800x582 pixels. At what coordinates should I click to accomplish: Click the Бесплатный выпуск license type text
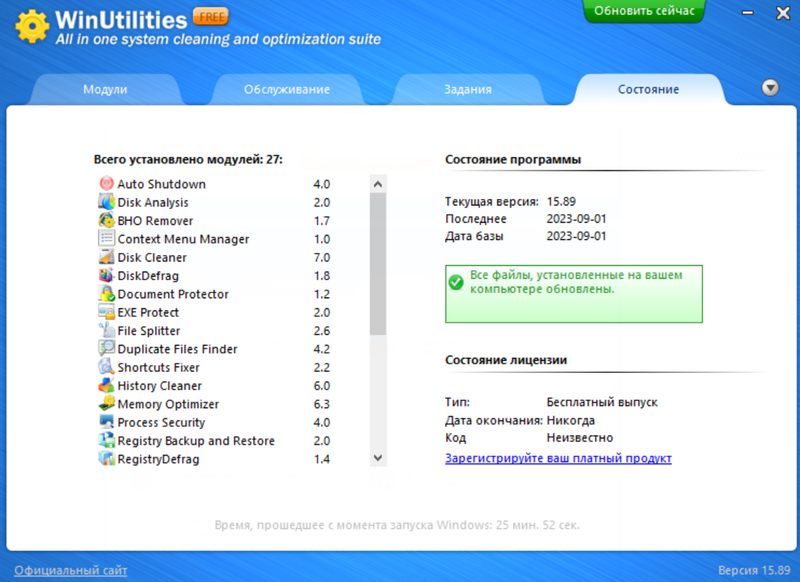pos(602,402)
